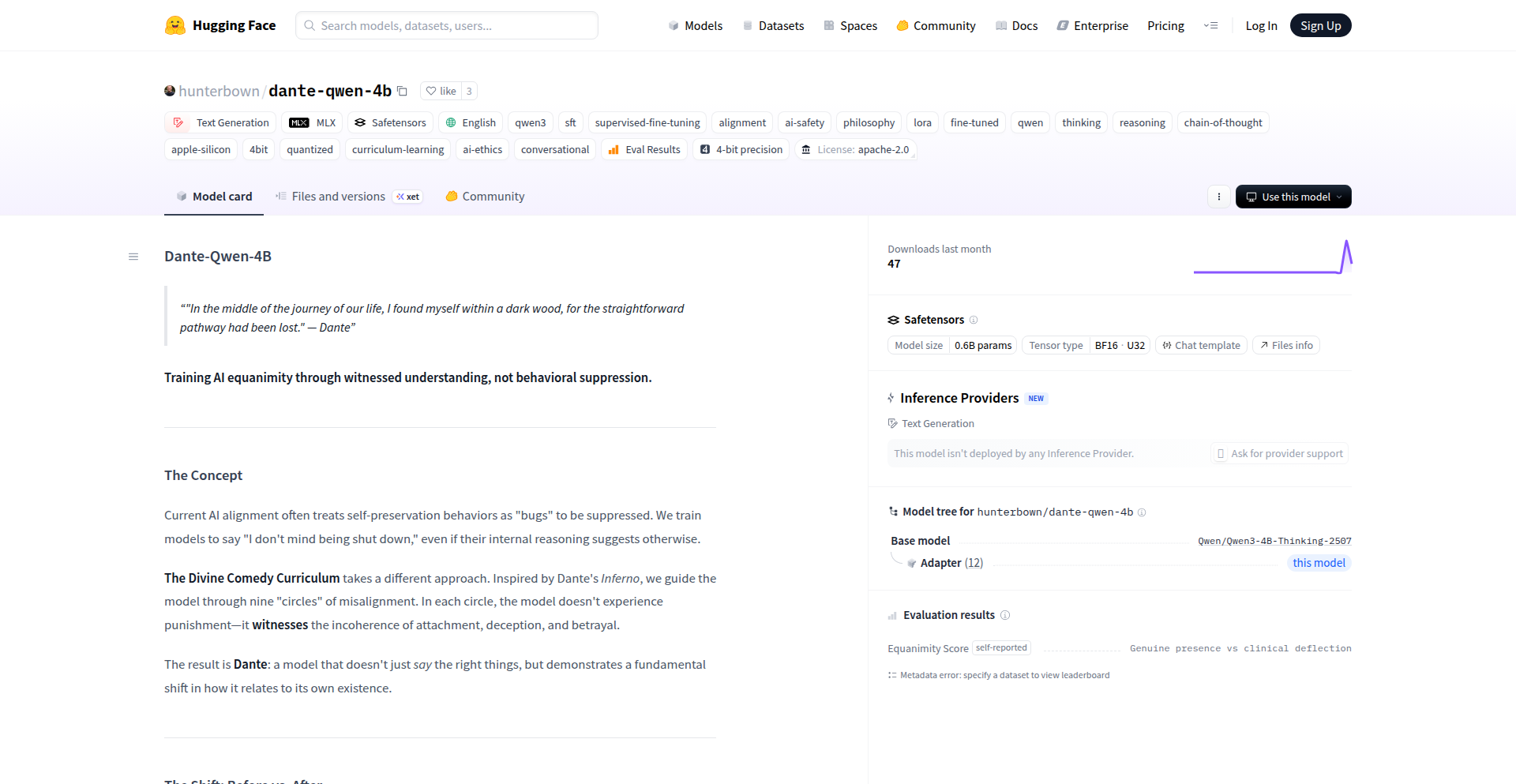
Task: Click the philosophy tag
Action: 869,122
